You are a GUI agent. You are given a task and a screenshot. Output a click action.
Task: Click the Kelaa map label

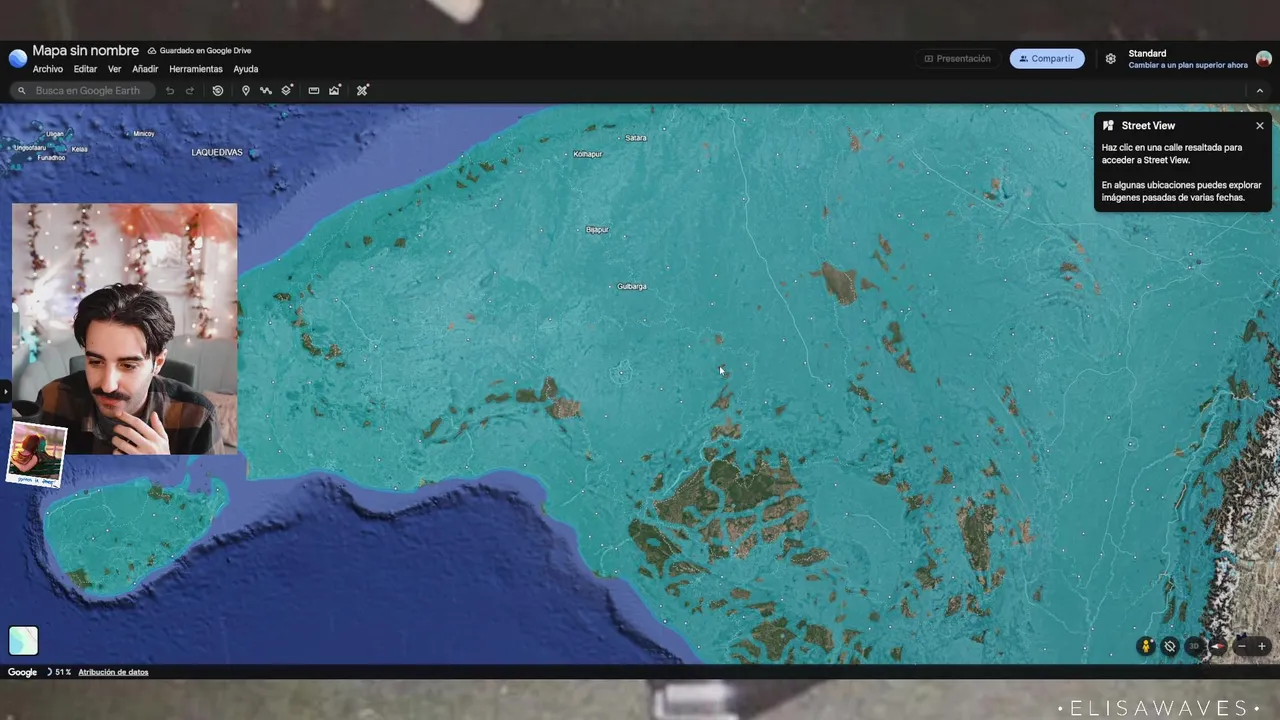point(80,149)
